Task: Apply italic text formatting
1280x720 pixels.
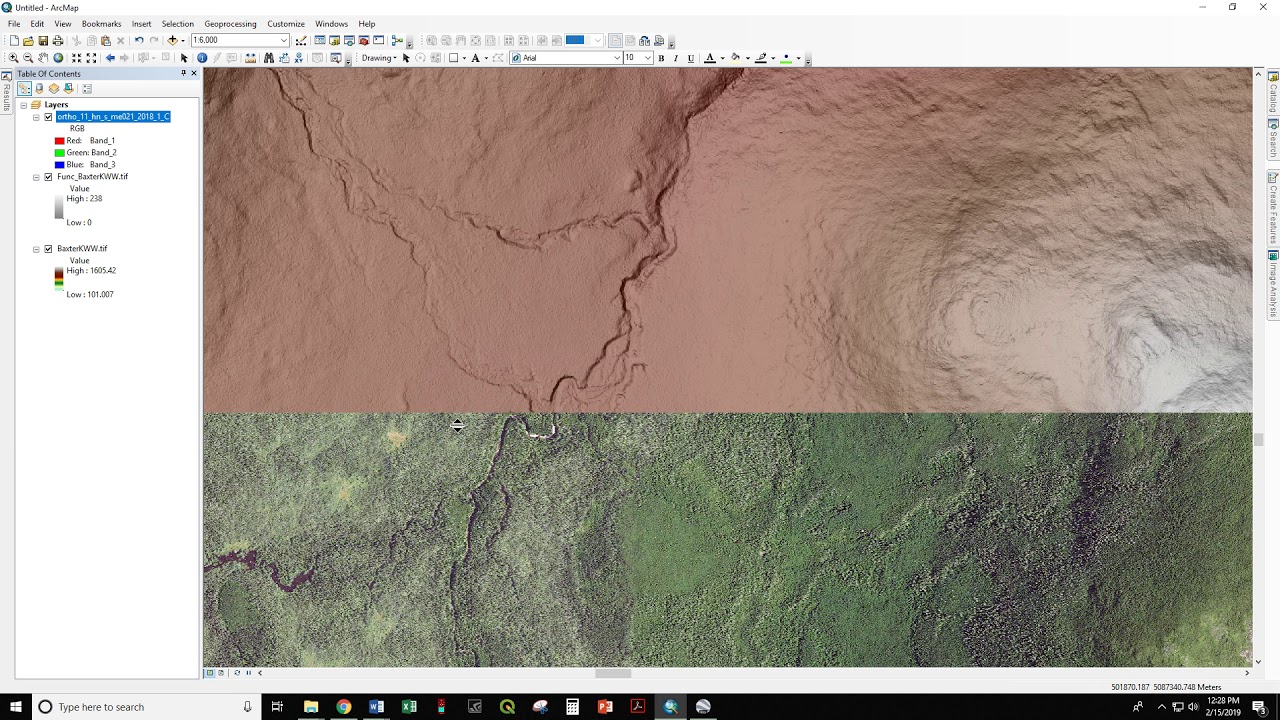Action: click(x=676, y=58)
